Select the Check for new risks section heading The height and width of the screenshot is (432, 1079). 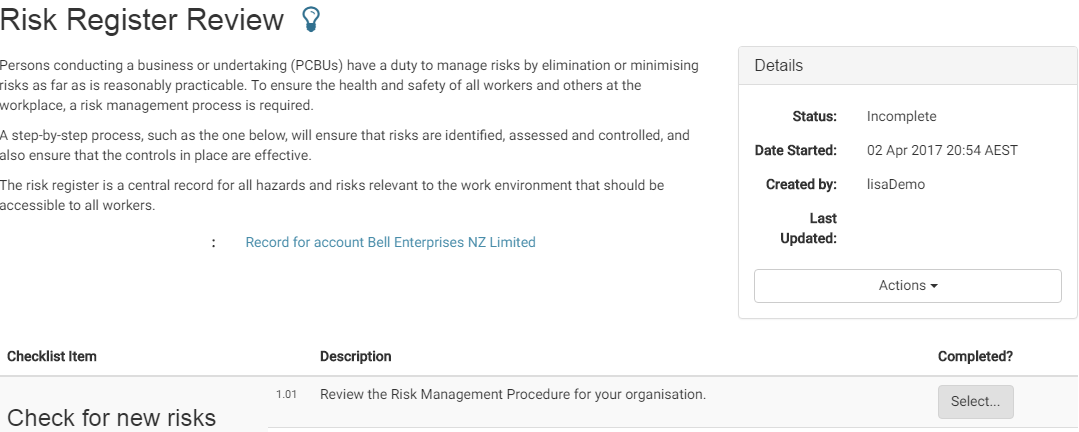(x=111, y=417)
